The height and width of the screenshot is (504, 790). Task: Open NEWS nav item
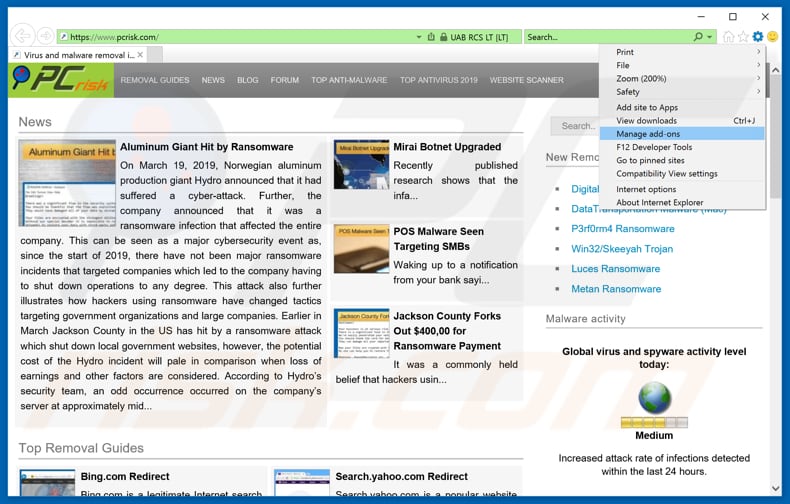[x=213, y=80]
